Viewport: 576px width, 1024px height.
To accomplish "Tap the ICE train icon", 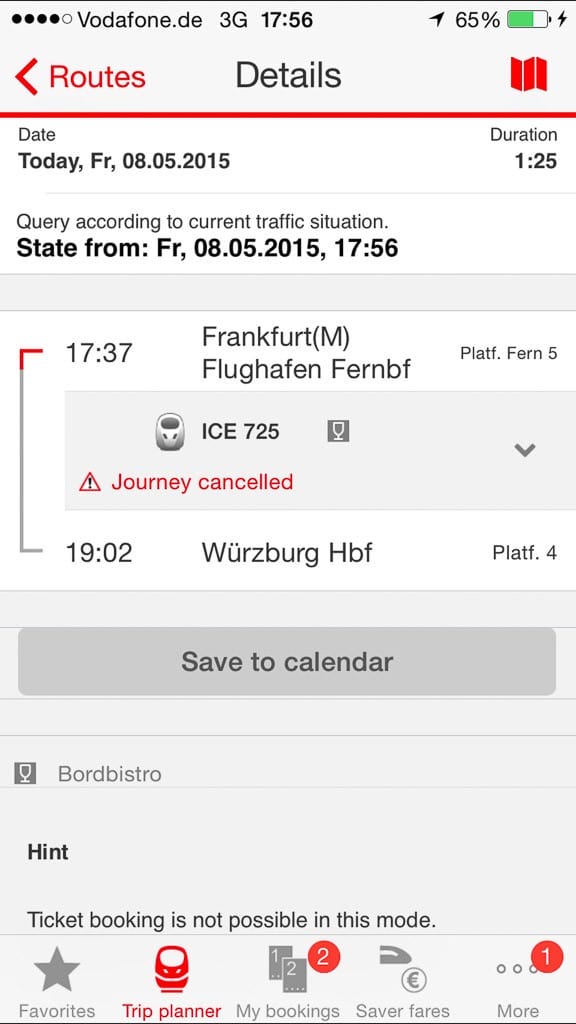I will click(x=170, y=432).
